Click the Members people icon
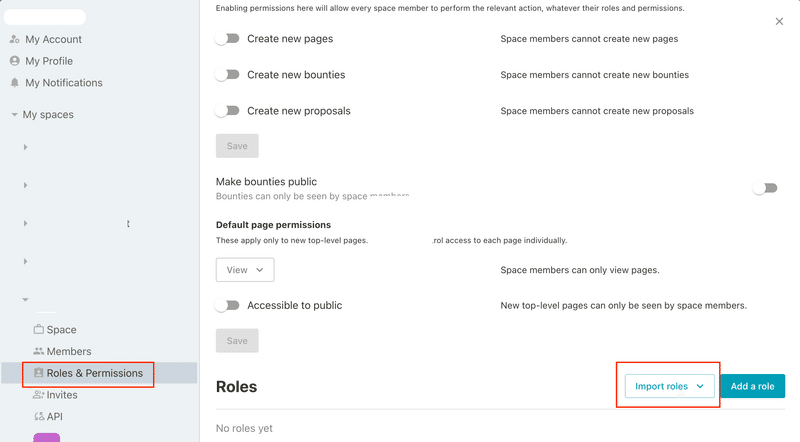The image size is (800, 442). (39, 351)
